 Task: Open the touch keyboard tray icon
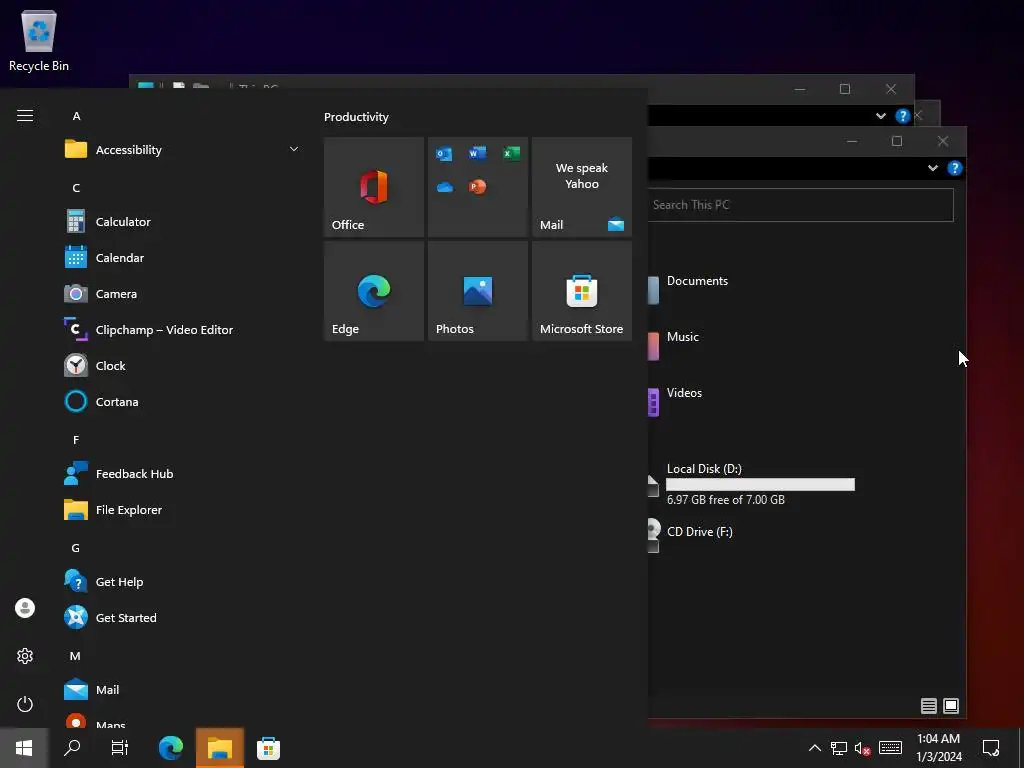pos(890,748)
